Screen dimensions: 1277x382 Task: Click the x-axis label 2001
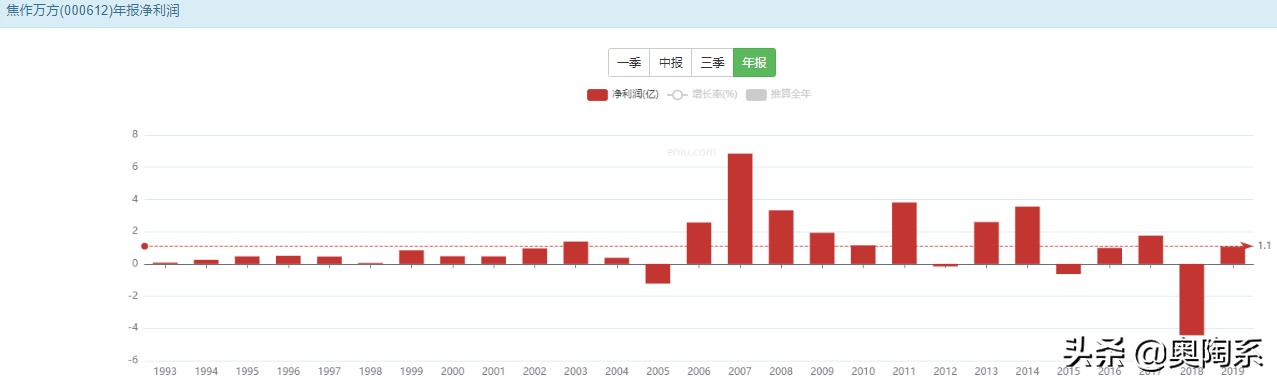(494, 371)
